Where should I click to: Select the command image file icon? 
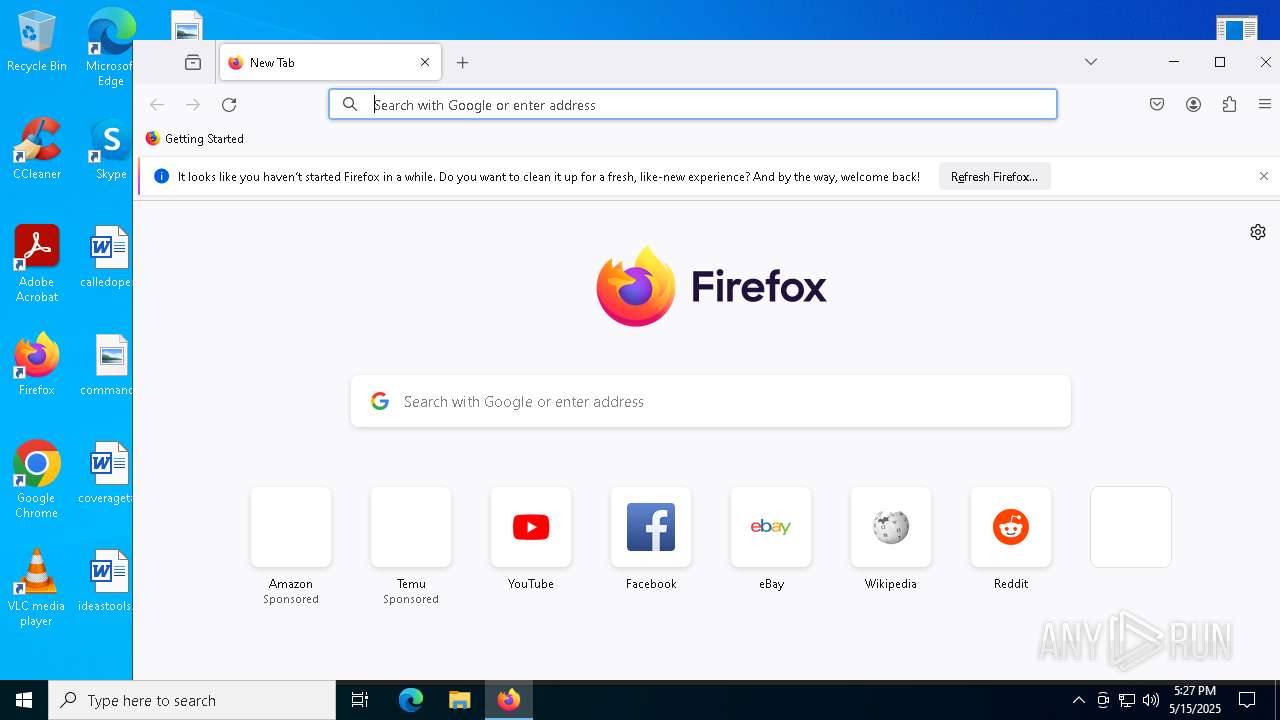[107, 365]
